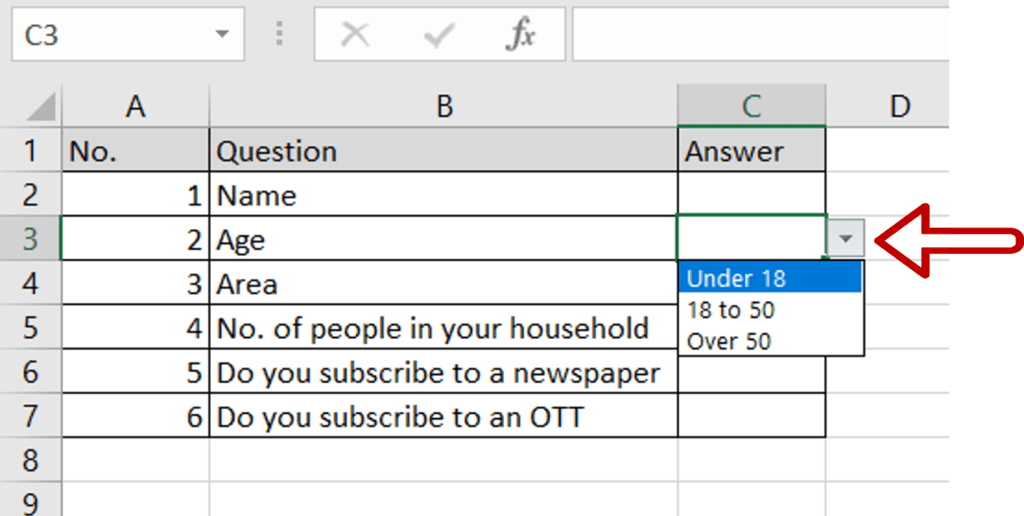The image size is (1024, 516).
Task: Select row 7 header
Action: coord(31,415)
